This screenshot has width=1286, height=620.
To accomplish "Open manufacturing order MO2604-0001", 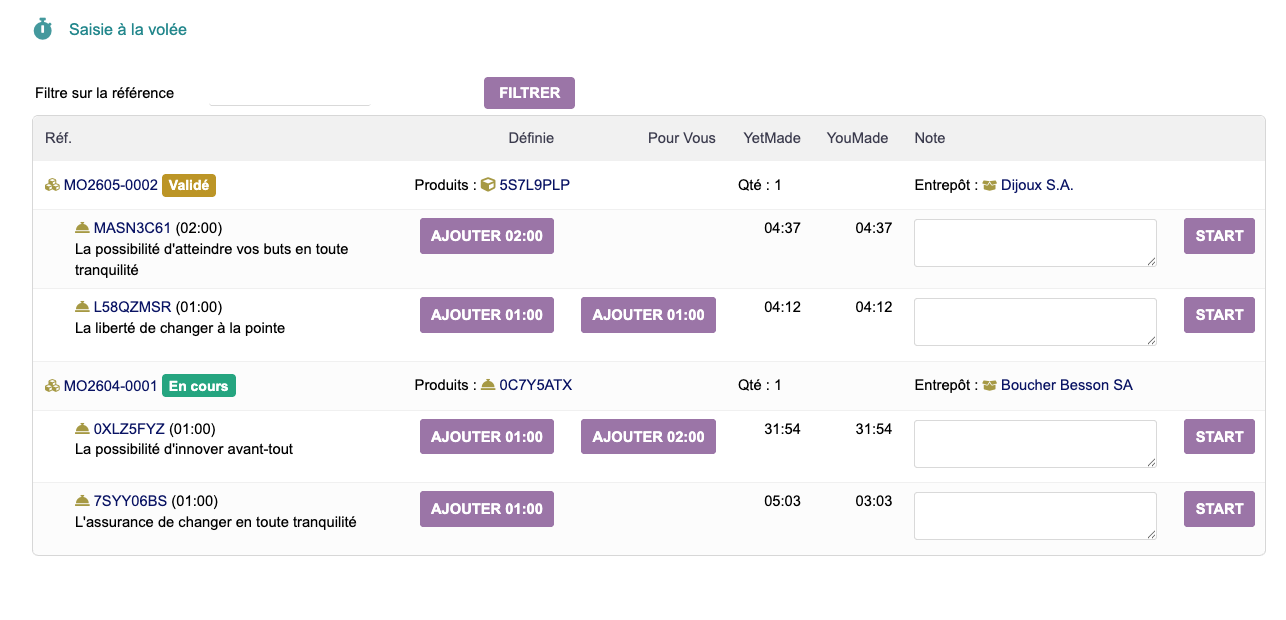I will [111, 385].
